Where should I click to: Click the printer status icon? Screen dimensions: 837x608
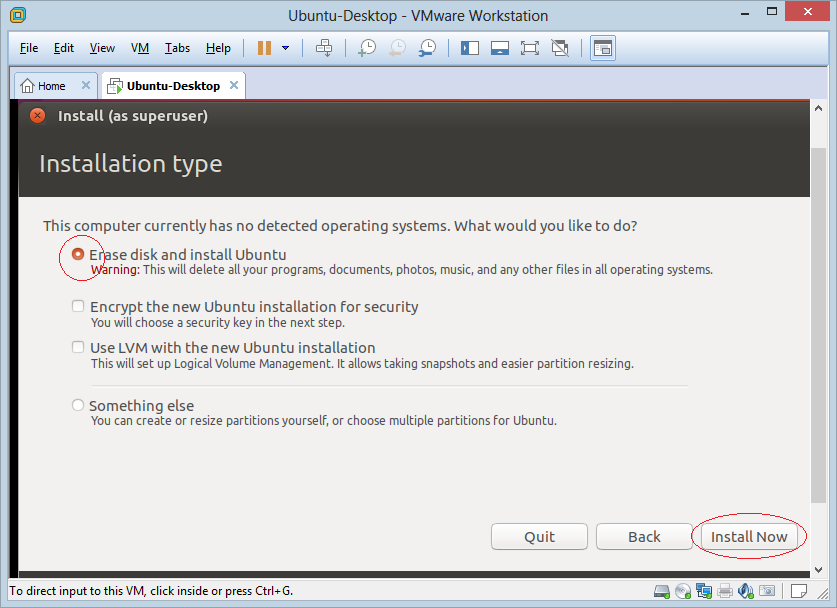click(x=725, y=591)
